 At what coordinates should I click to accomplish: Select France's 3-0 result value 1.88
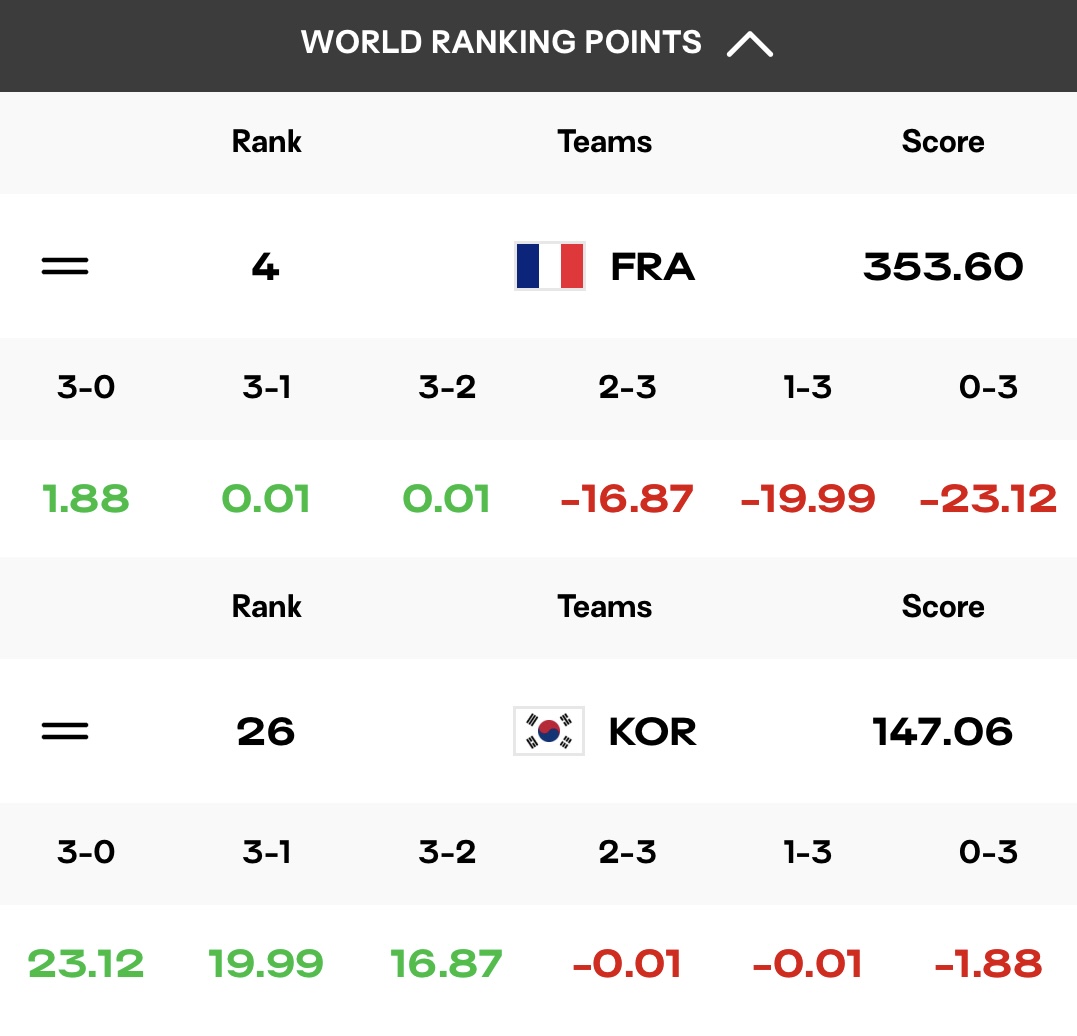point(86,499)
